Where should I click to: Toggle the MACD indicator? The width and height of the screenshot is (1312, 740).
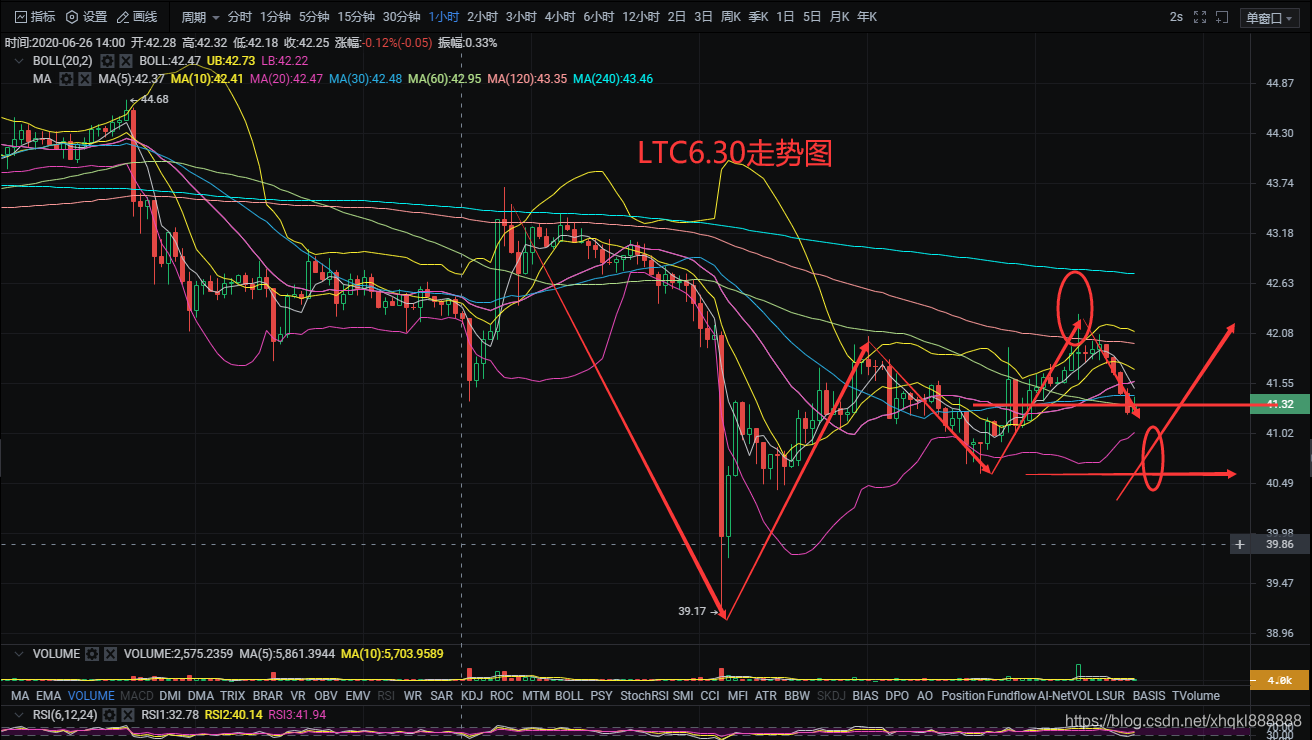[137, 696]
